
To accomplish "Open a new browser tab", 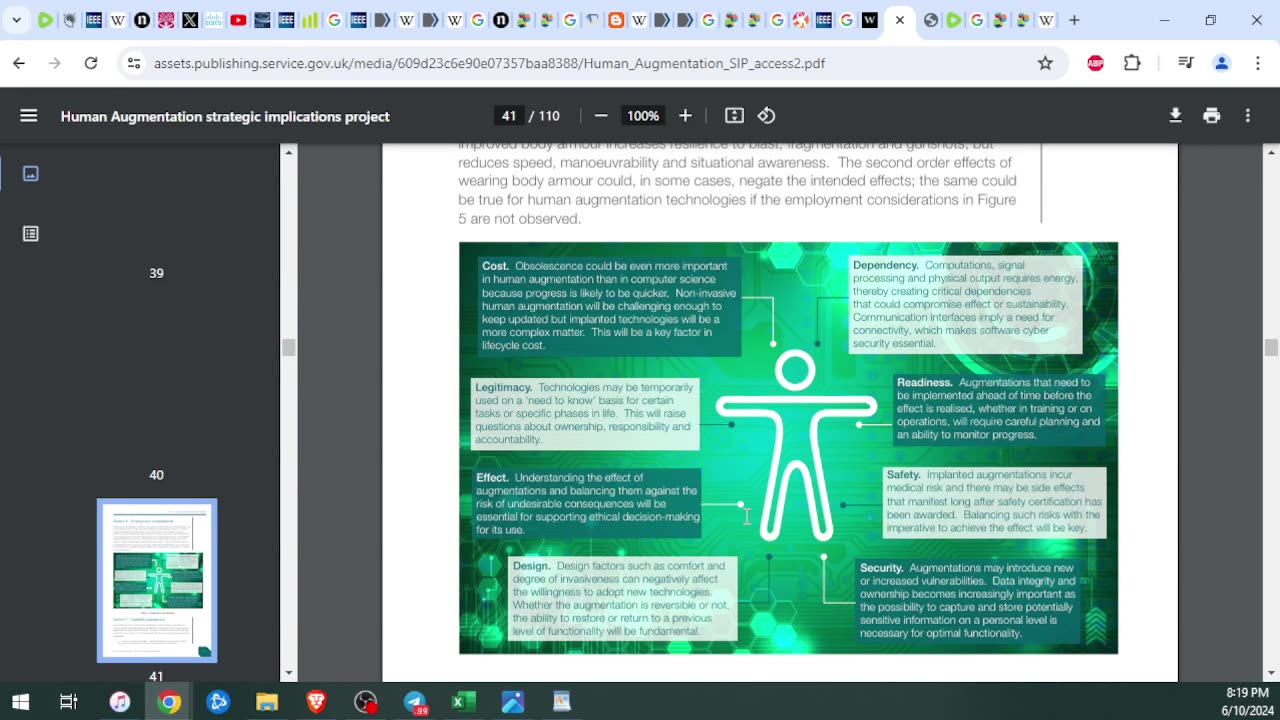I will (1074, 20).
